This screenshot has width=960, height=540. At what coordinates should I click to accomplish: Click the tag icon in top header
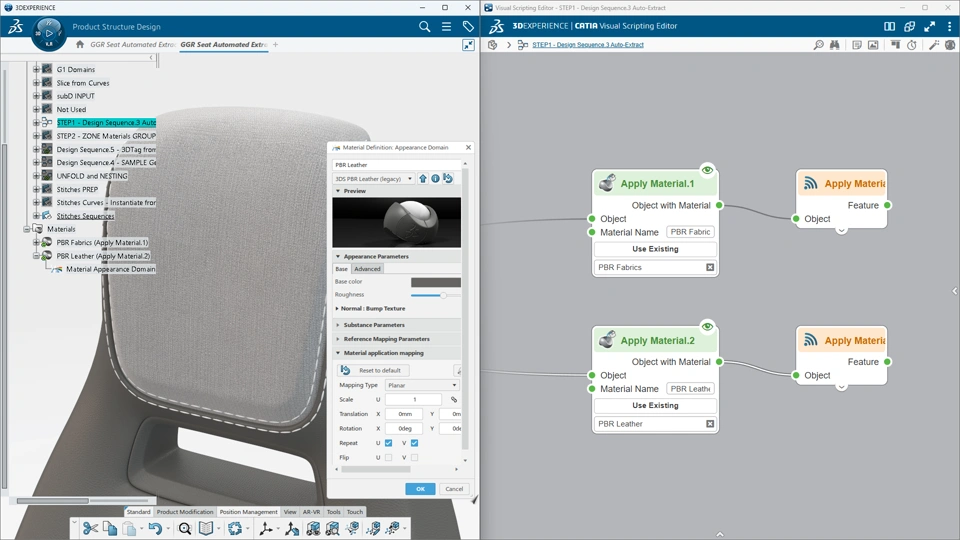(x=468, y=27)
